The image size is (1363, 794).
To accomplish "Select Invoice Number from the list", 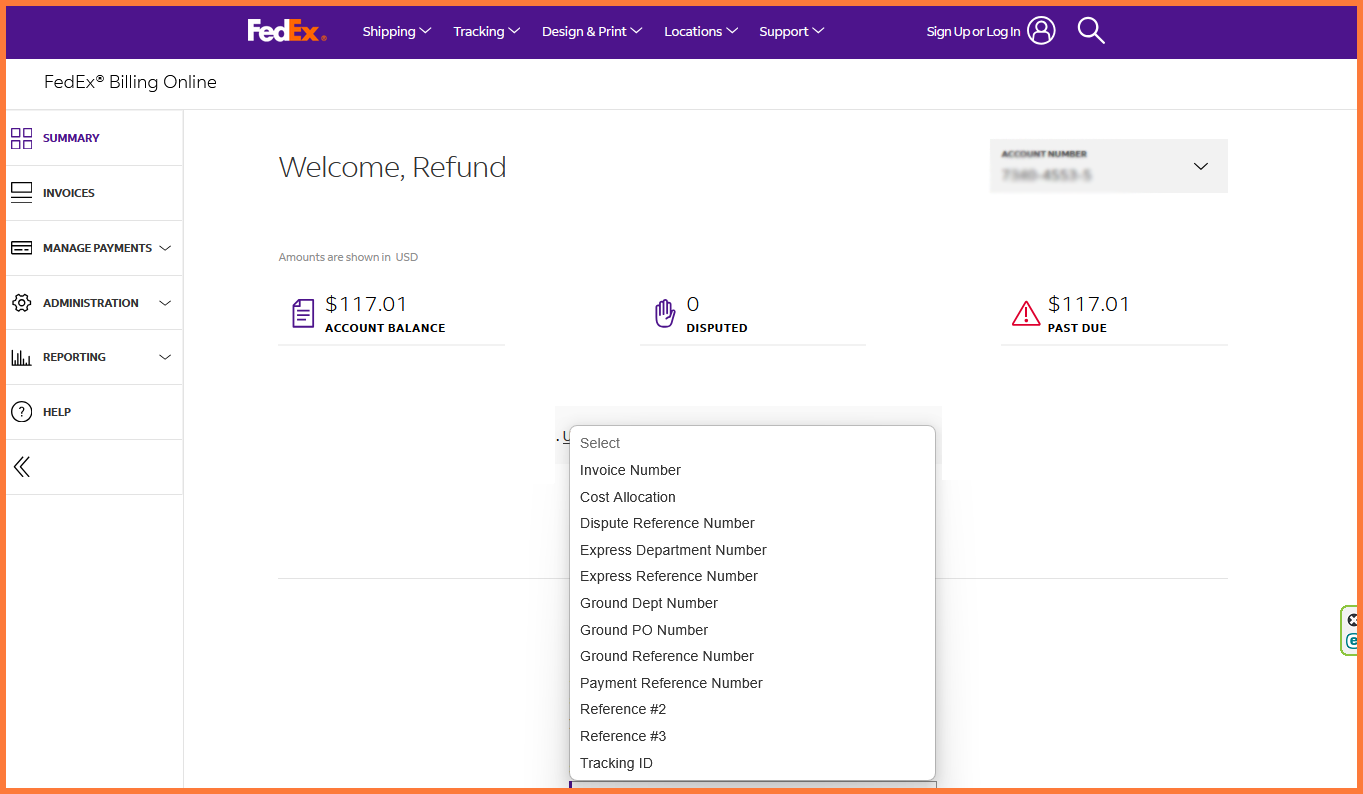I will point(752,470).
